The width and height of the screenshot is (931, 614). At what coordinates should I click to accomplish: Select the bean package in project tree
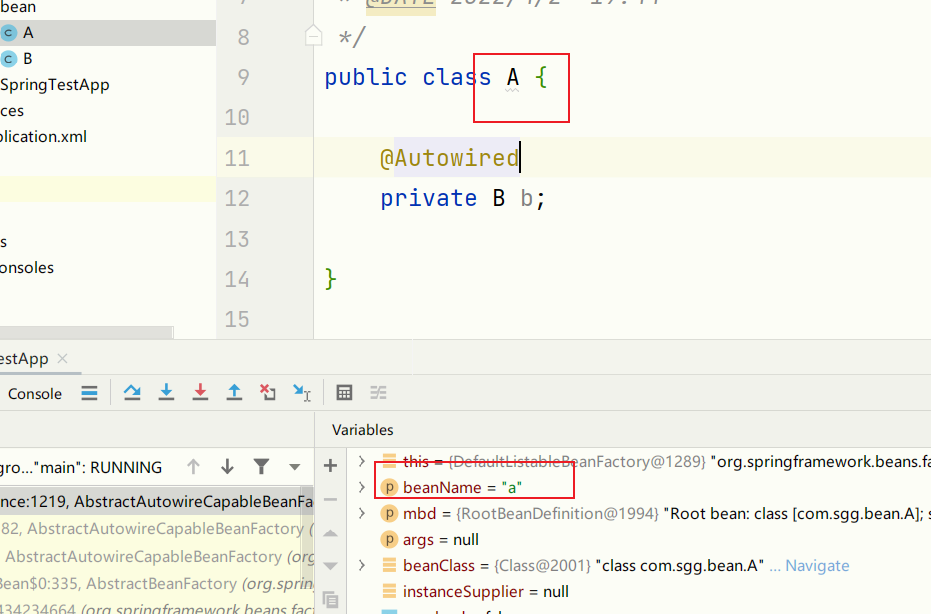point(18,7)
